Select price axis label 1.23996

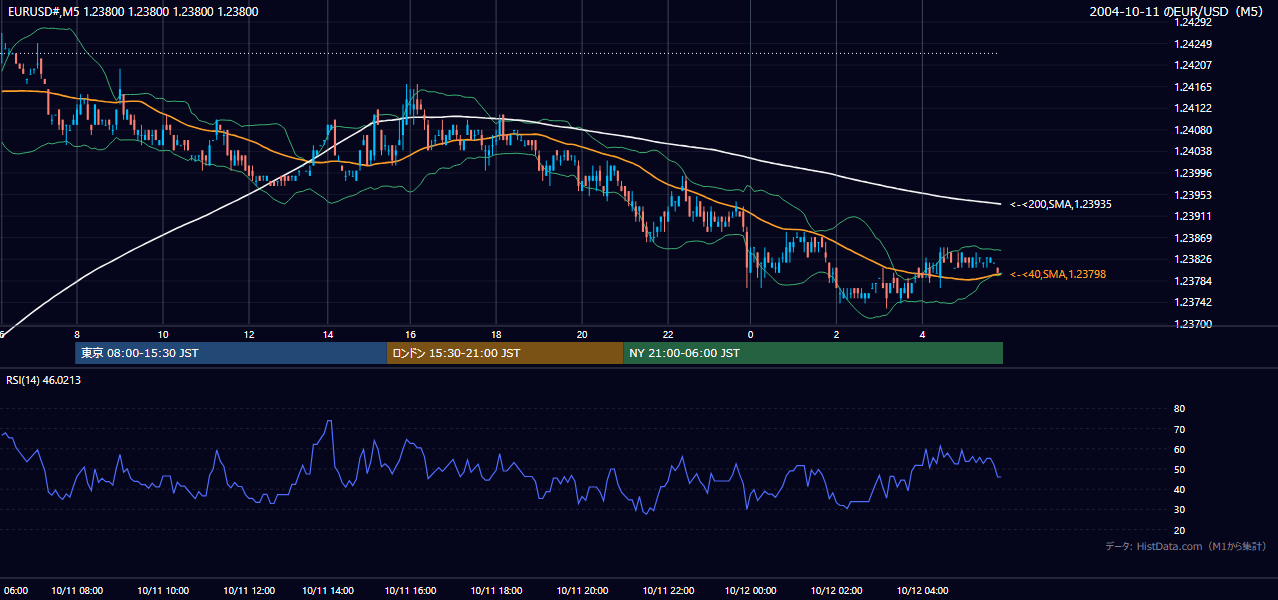pos(1193,173)
